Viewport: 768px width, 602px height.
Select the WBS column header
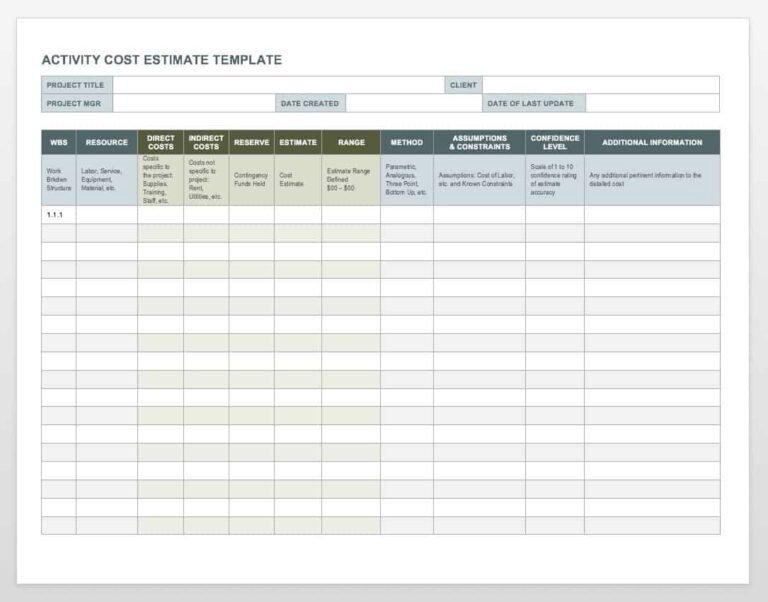click(x=59, y=142)
